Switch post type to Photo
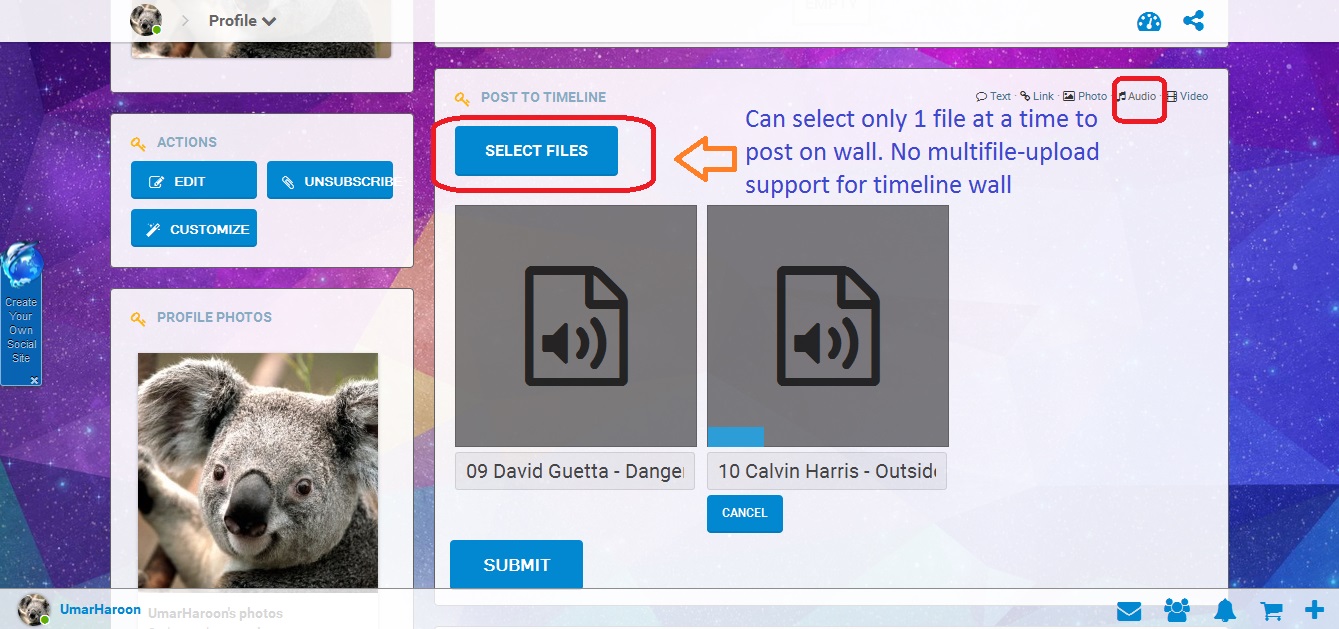 pos(1085,96)
